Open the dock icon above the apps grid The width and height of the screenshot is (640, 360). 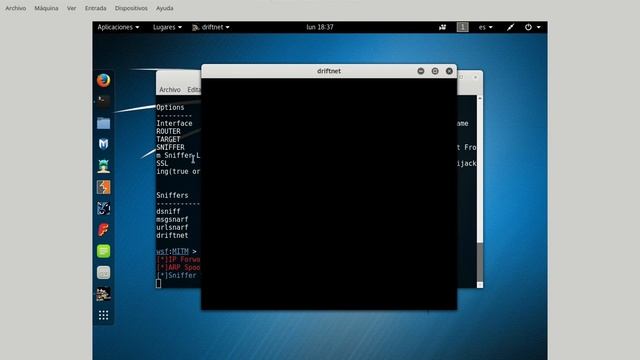[x=103, y=294]
